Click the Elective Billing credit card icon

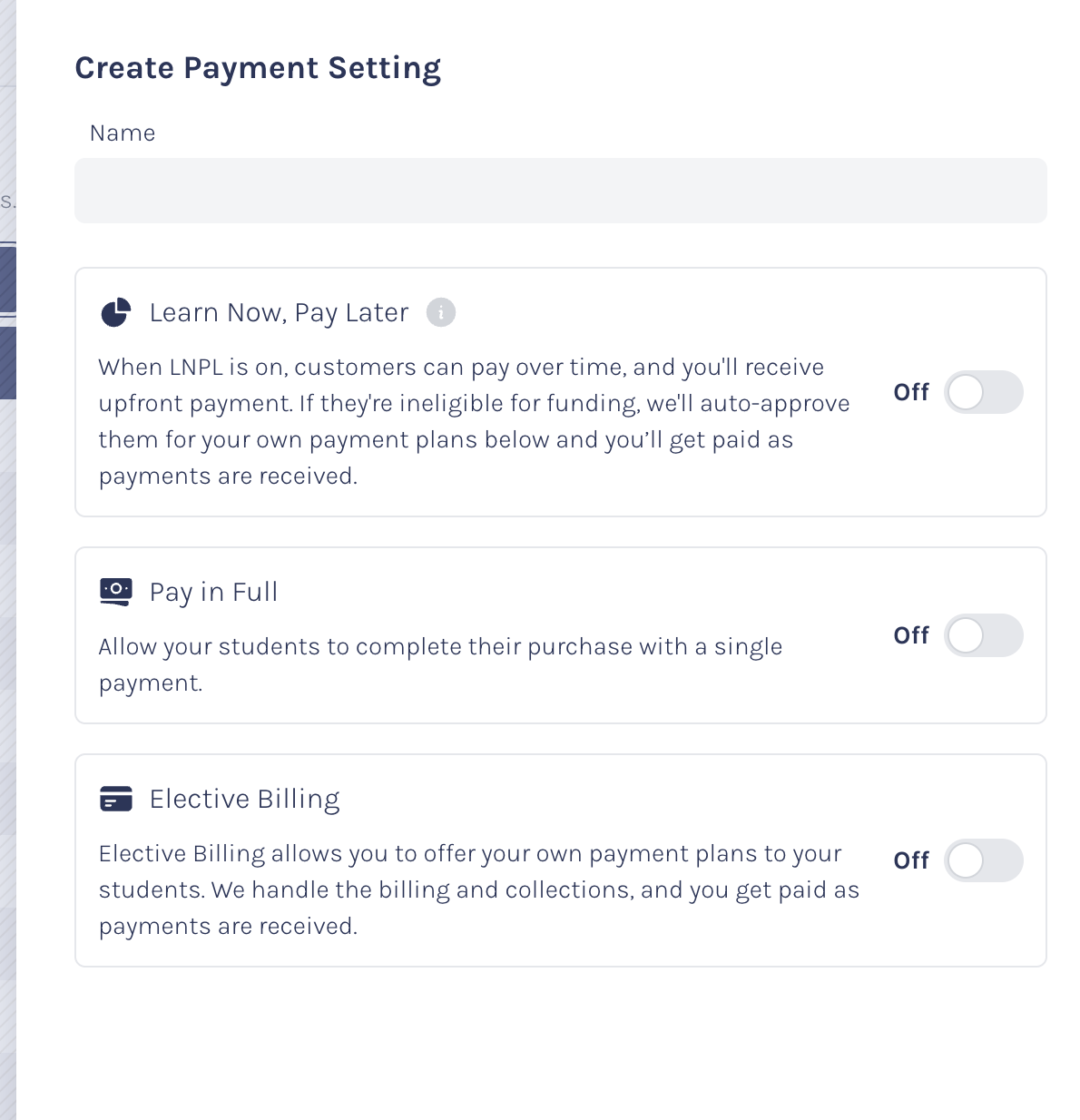tap(115, 799)
